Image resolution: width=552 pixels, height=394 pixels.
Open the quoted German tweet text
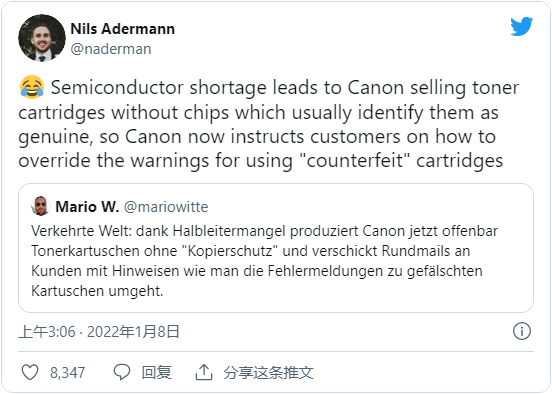[264, 261]
